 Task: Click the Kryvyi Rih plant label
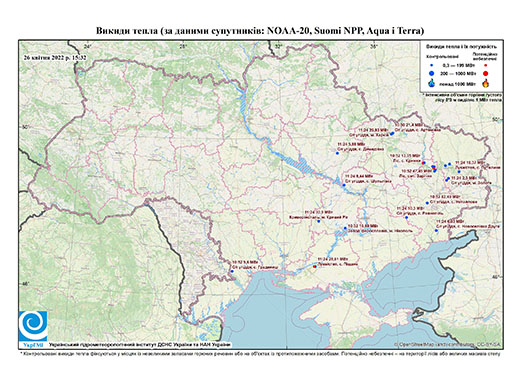317,217
